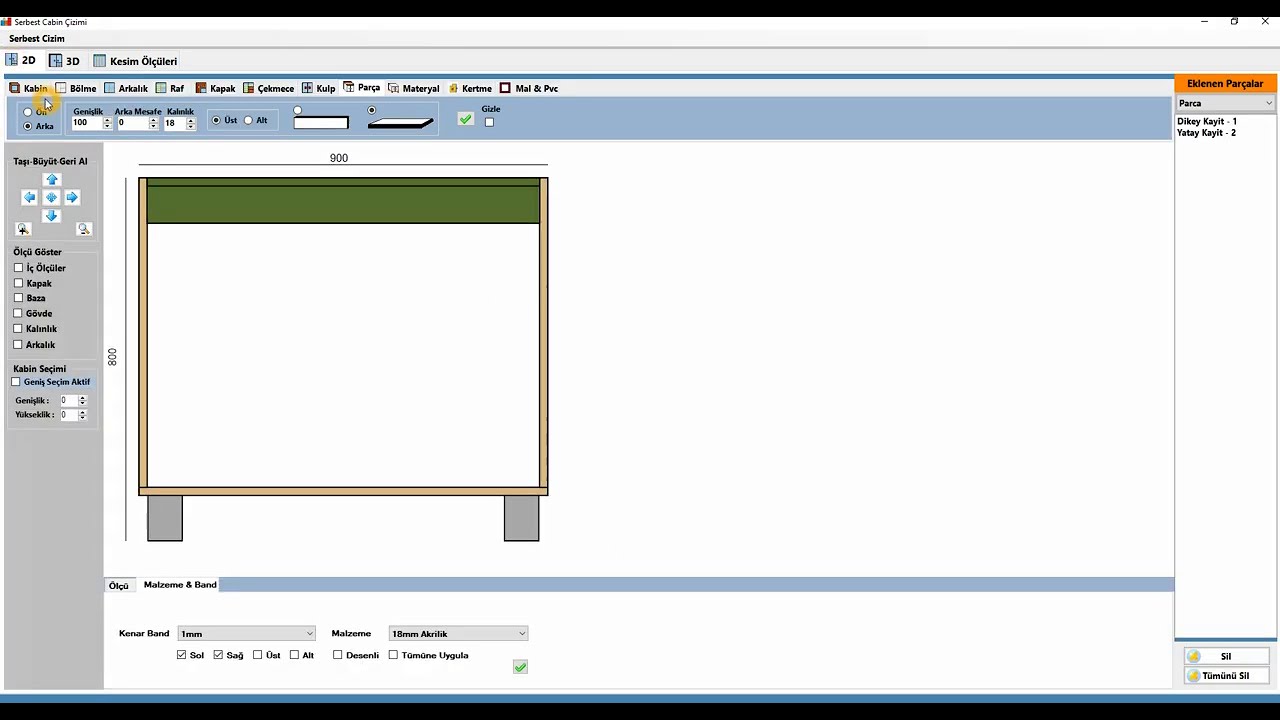Enable Gövde dimension display
The height and width of the screenshot is (720, 1280).
18,313
